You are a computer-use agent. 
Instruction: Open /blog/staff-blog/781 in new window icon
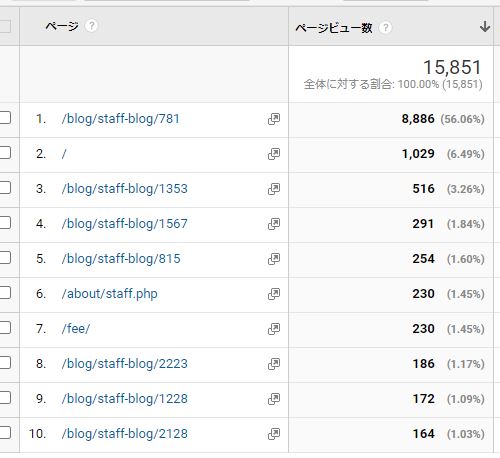pos(274,119)
